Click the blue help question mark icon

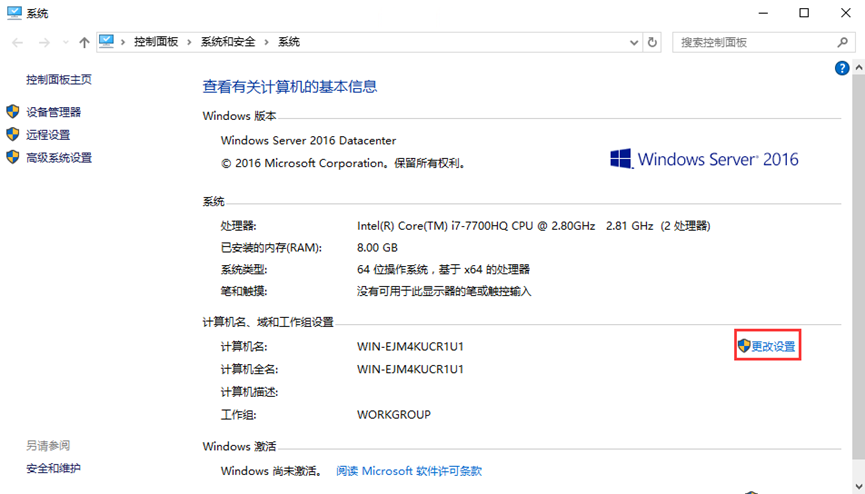842,68
